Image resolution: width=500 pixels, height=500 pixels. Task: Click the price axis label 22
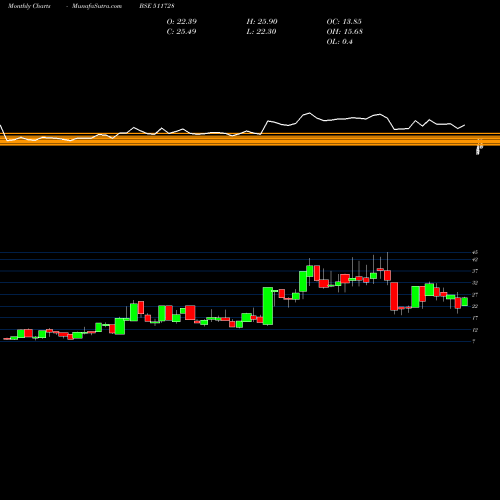pyautogui.click(x=475, y=306)
